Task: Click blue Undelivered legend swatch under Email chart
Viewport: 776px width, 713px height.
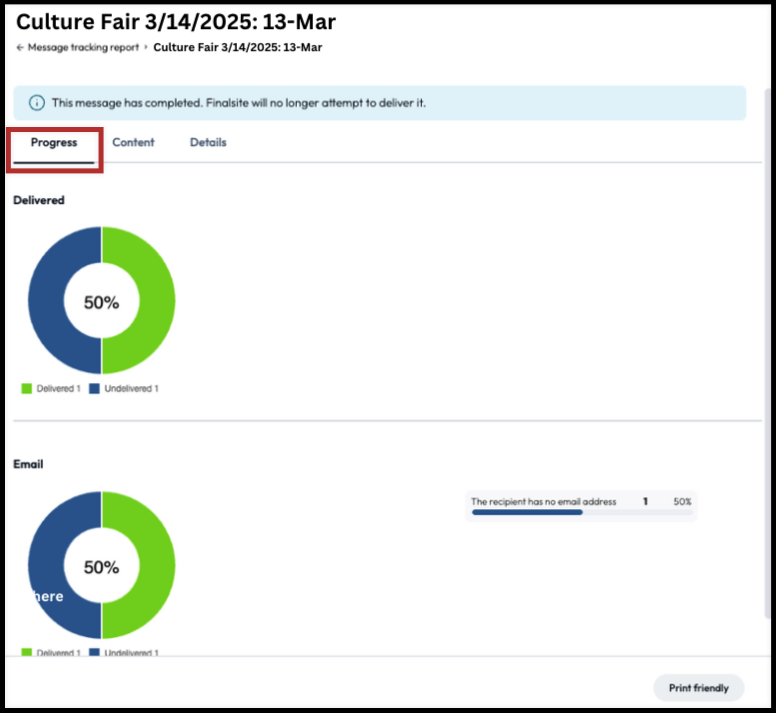Action: [x=94, y=652]
